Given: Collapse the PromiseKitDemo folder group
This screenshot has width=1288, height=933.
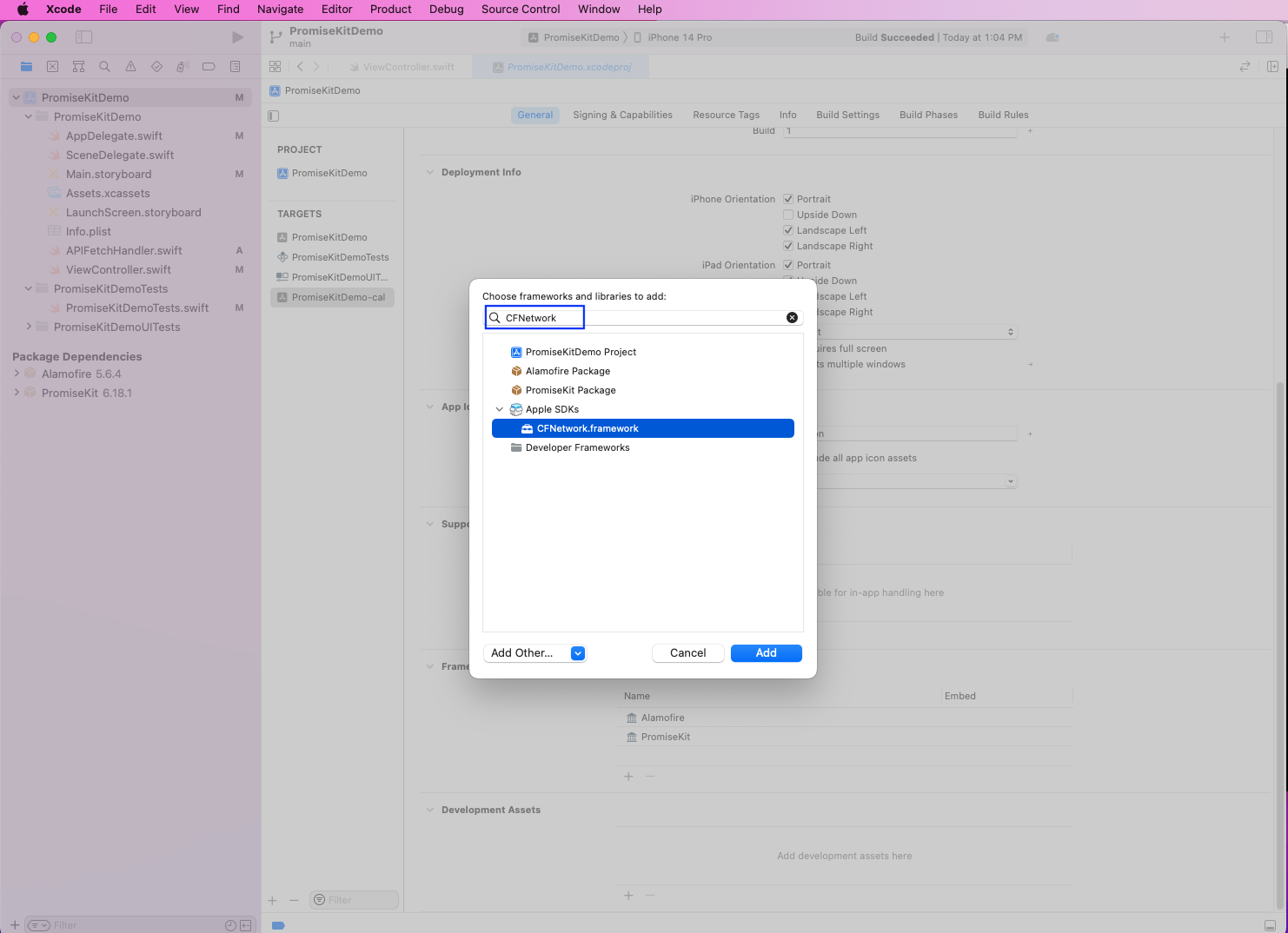Looking at the screenshot, I should (29, 116).
